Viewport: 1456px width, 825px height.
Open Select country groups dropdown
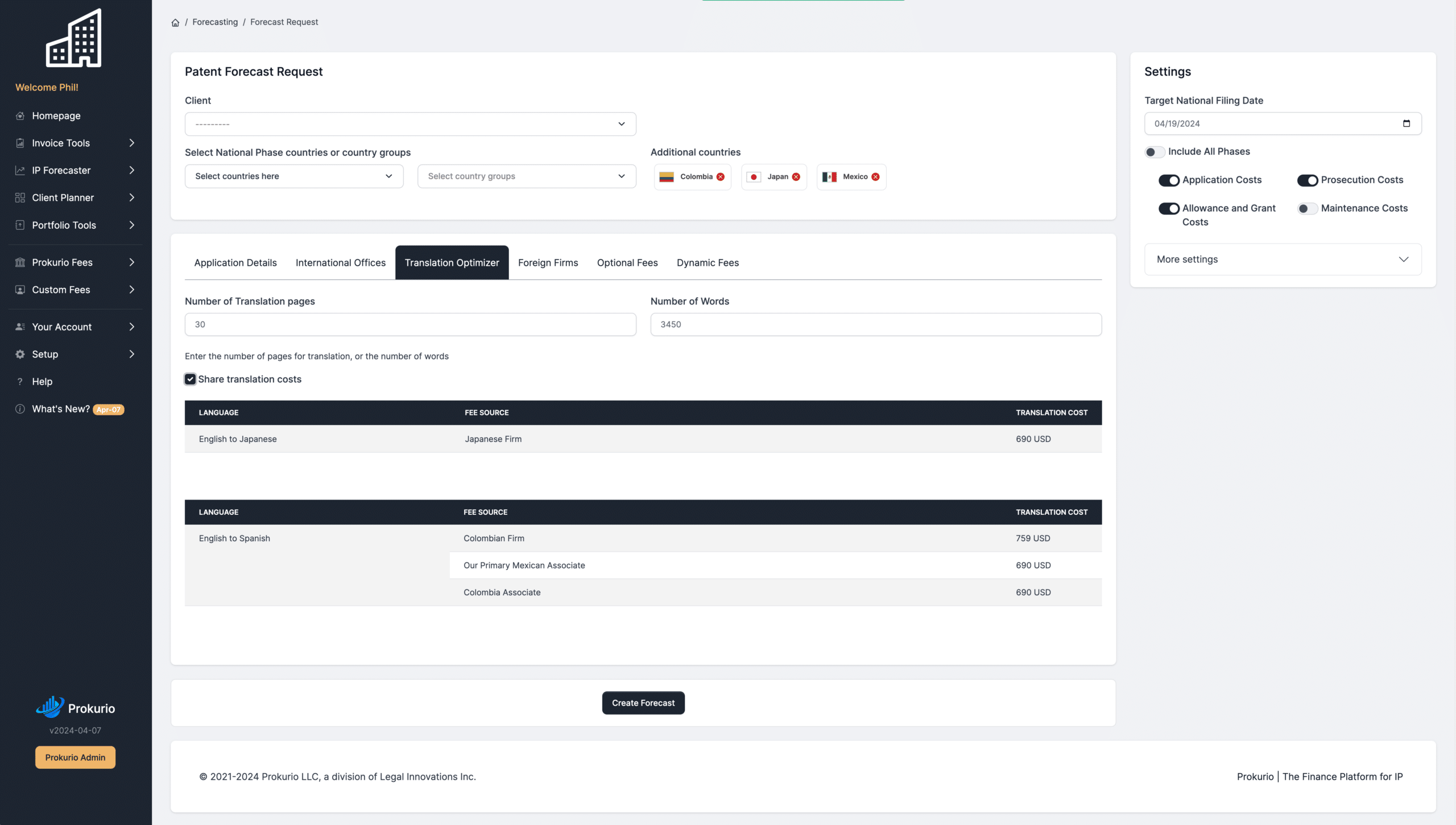[x=527, y=176]
